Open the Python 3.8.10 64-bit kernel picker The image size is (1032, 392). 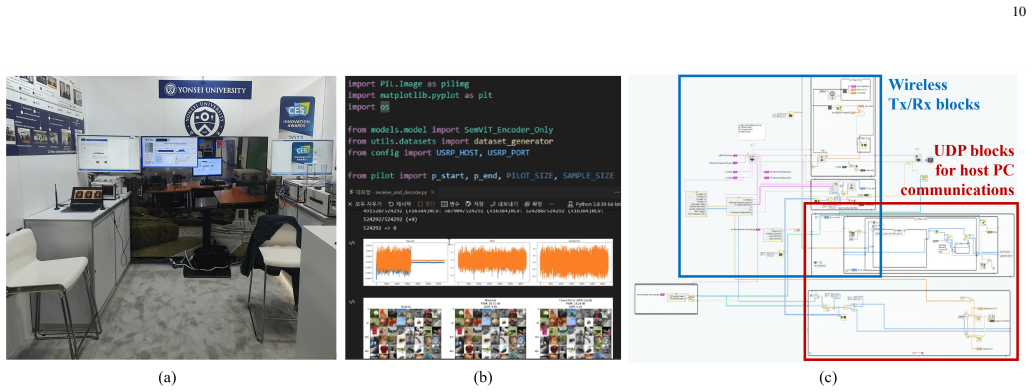[593, 205]
